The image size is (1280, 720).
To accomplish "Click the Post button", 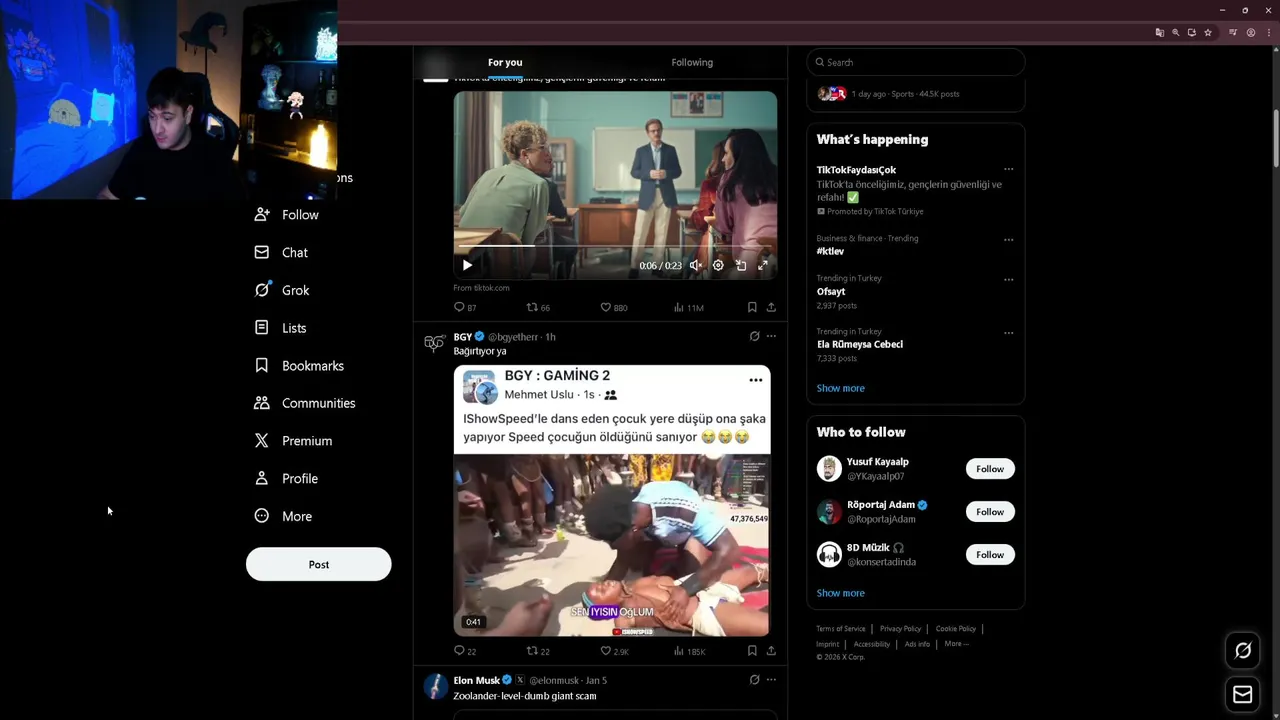I will [318, 564].
